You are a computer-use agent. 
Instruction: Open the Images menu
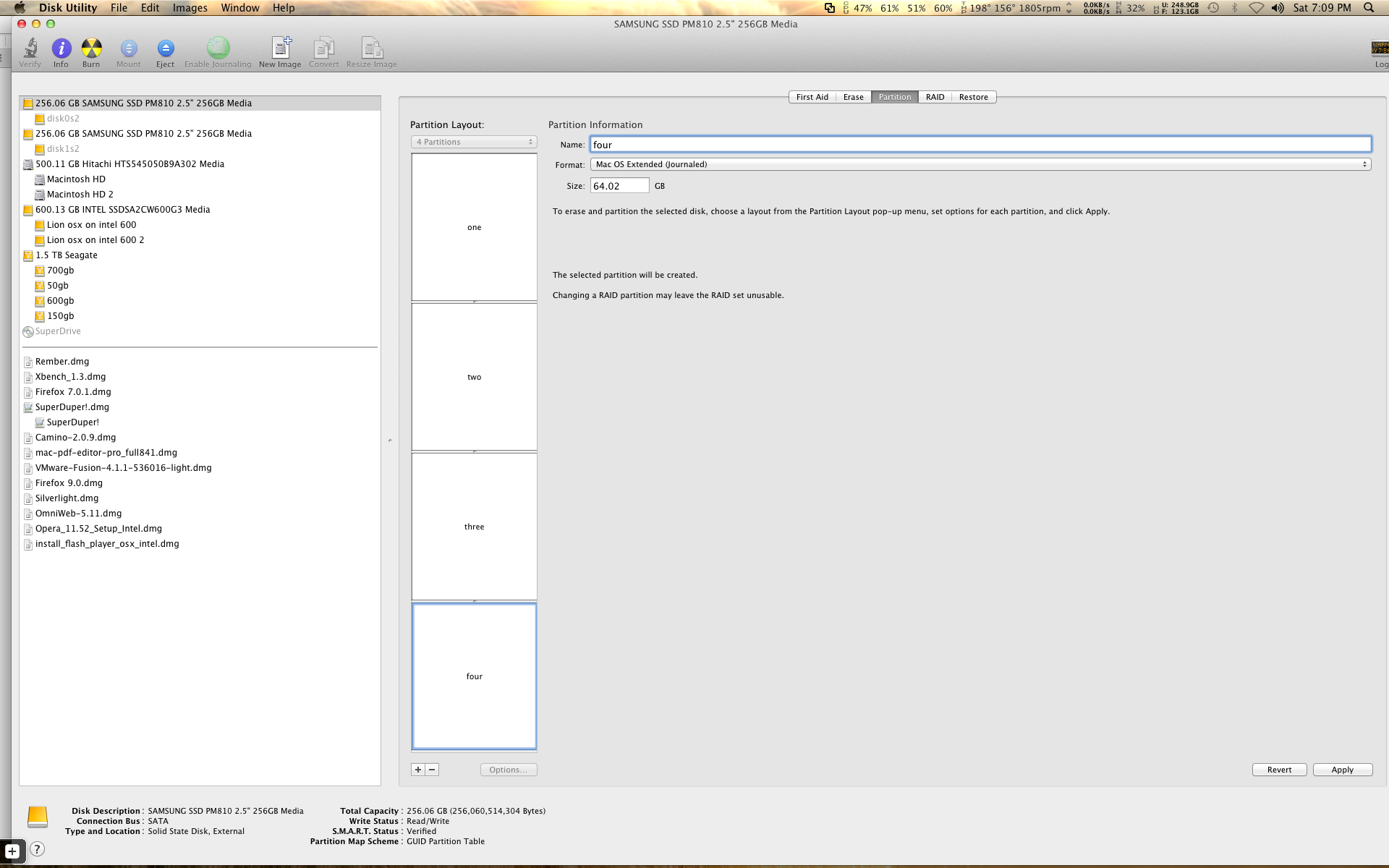[x=190, y=8]
